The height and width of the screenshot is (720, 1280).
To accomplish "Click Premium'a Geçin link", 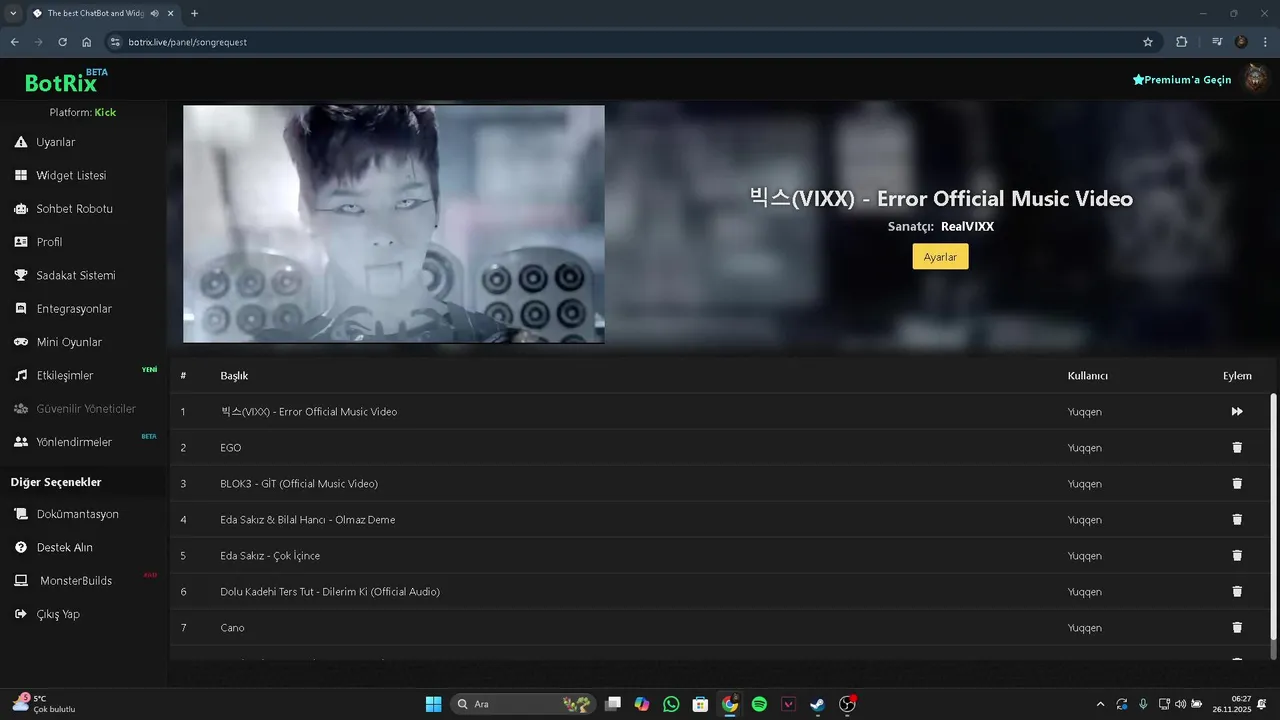I will [x=1182, y=80].
